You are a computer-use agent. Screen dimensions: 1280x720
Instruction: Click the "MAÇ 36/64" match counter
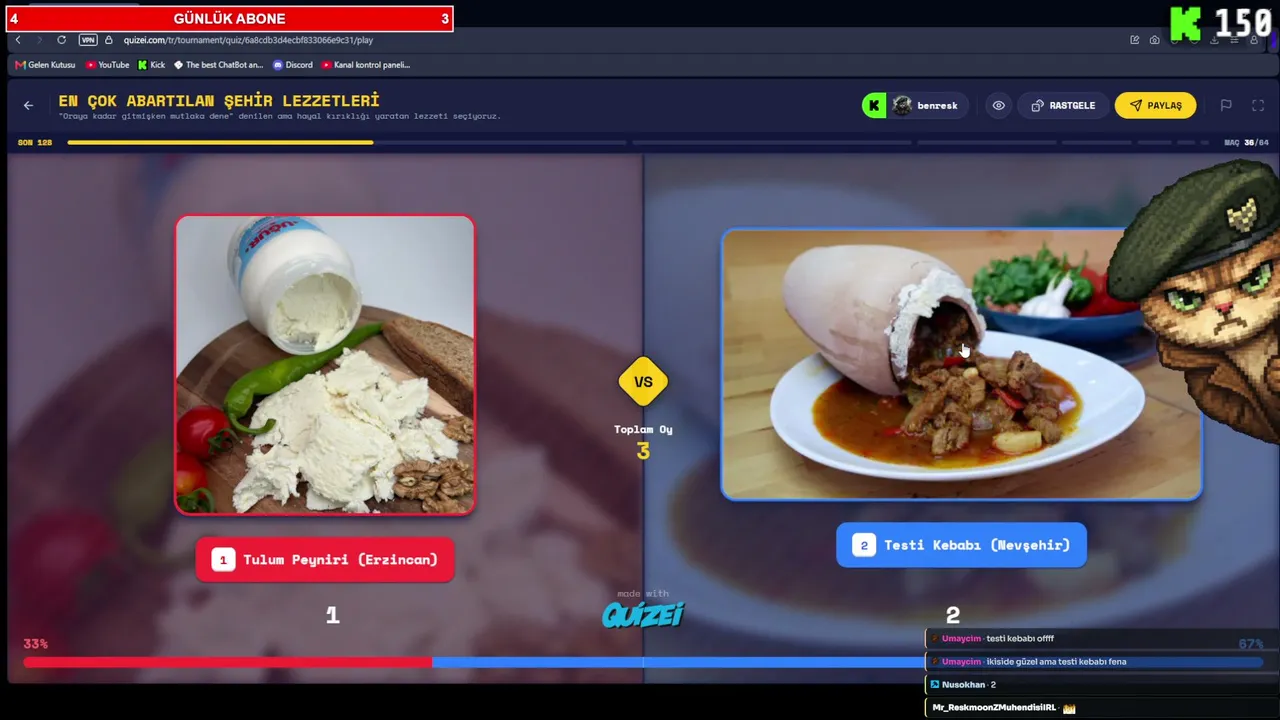pos(1246,143)
